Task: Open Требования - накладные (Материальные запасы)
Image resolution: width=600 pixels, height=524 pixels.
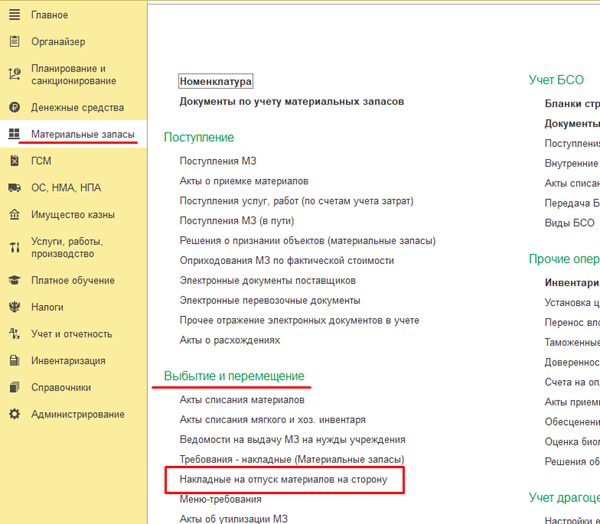Action: point(292,460)
